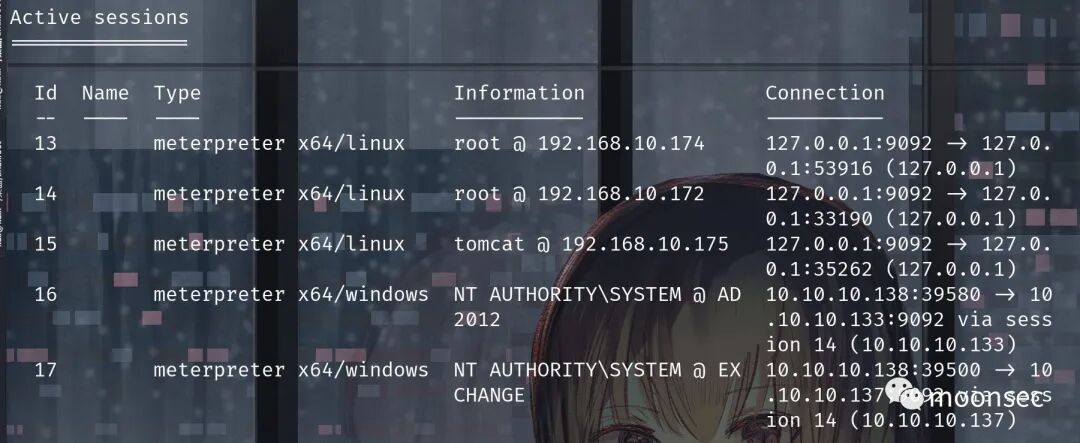Image resolution: width=1080 pixels, height=443 pixels.
Task: Click session Id 13
Action: [46, 143]
